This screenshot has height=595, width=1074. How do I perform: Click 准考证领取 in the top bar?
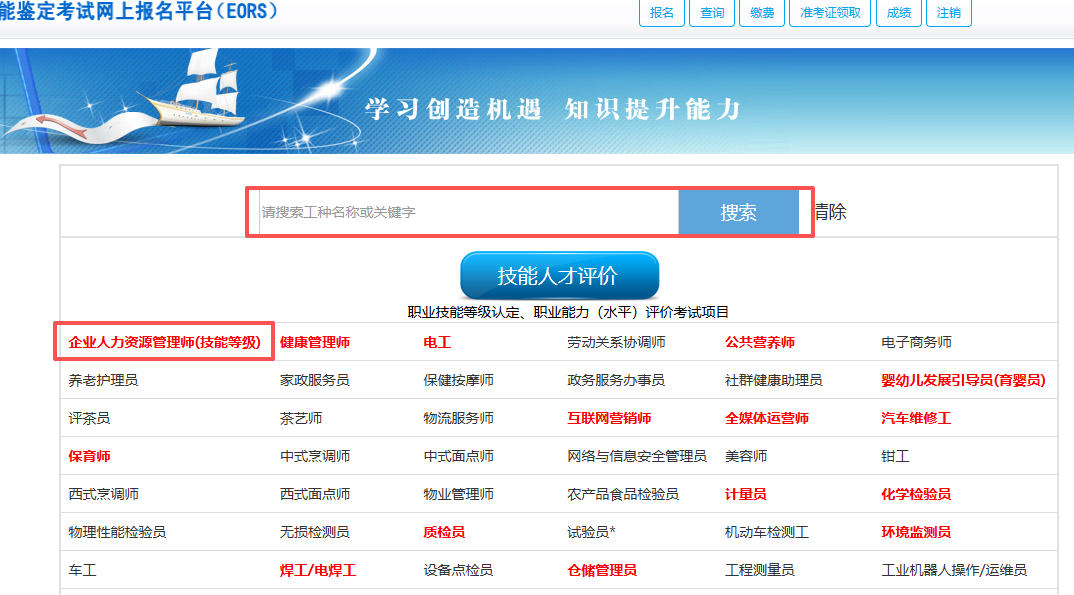[x=830, y=13]
